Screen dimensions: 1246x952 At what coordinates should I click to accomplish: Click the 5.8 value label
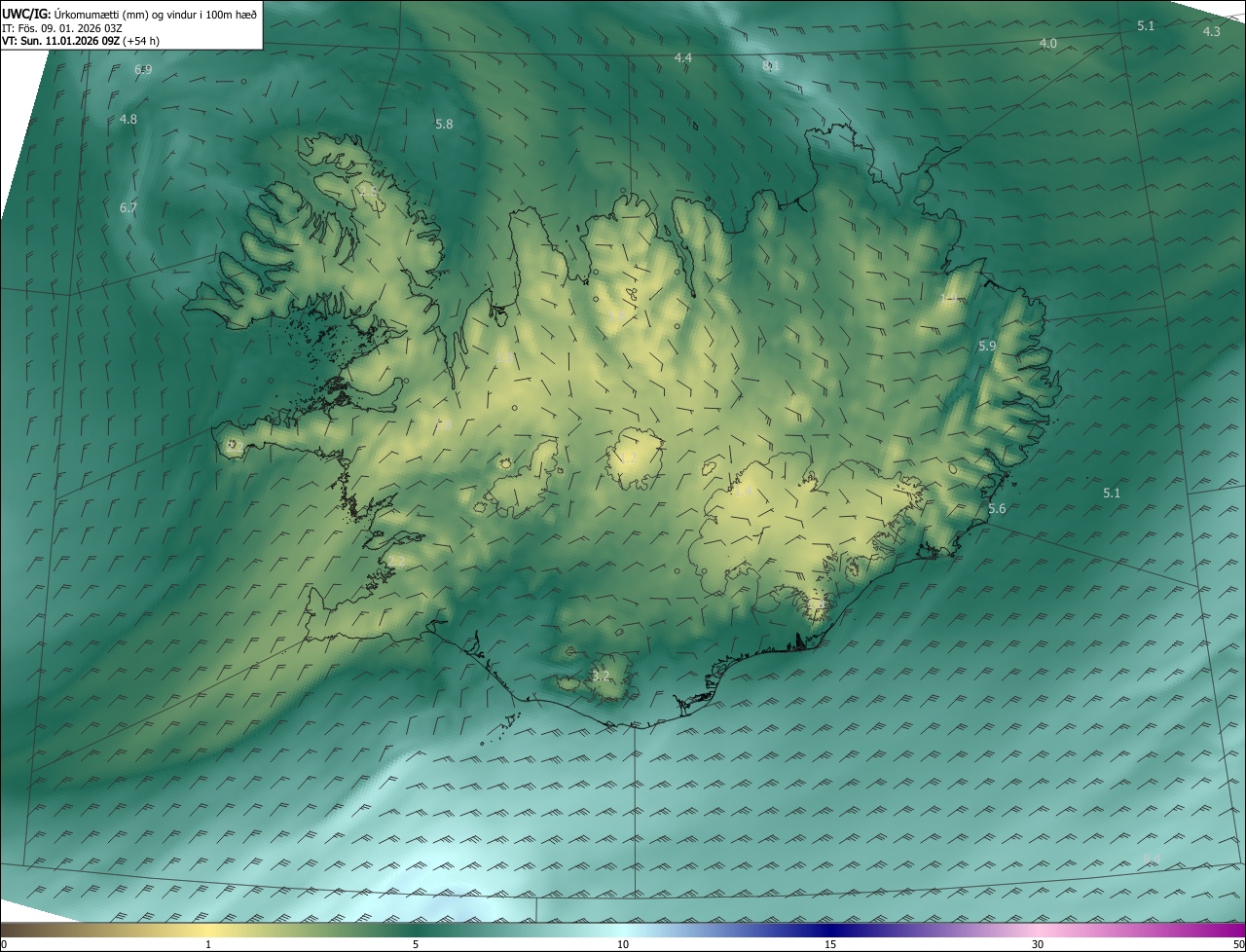click(444, 125)
